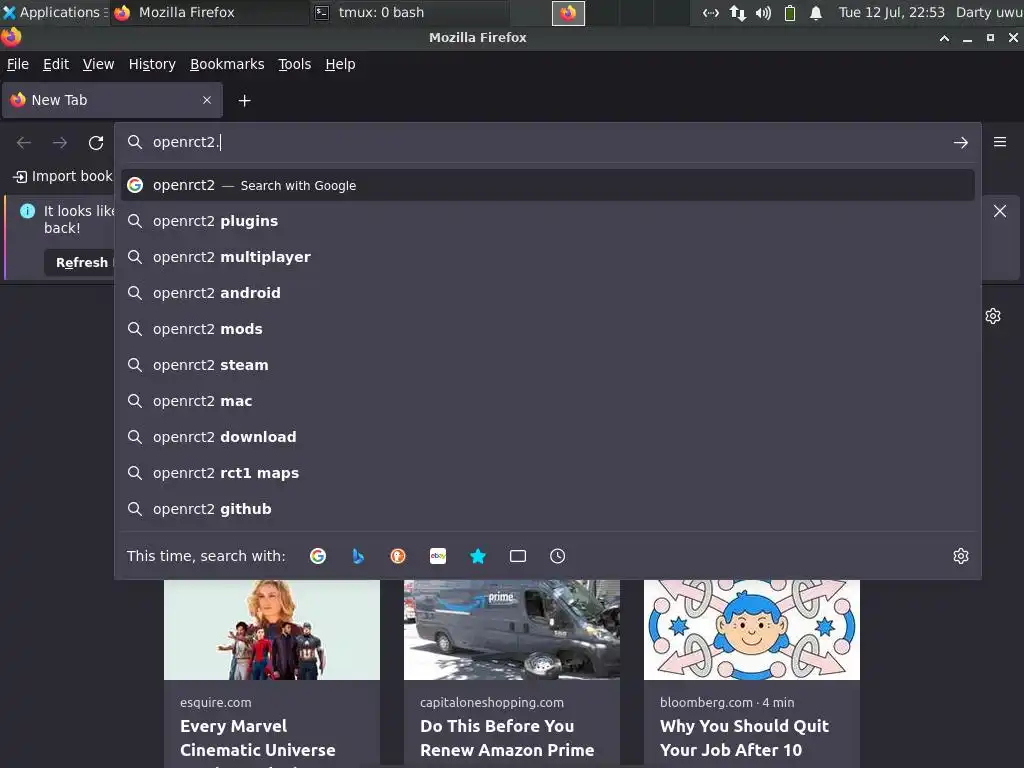
Task: Choose suggestion openrct2 rct1 maps
Action: (x=547, y=473)
